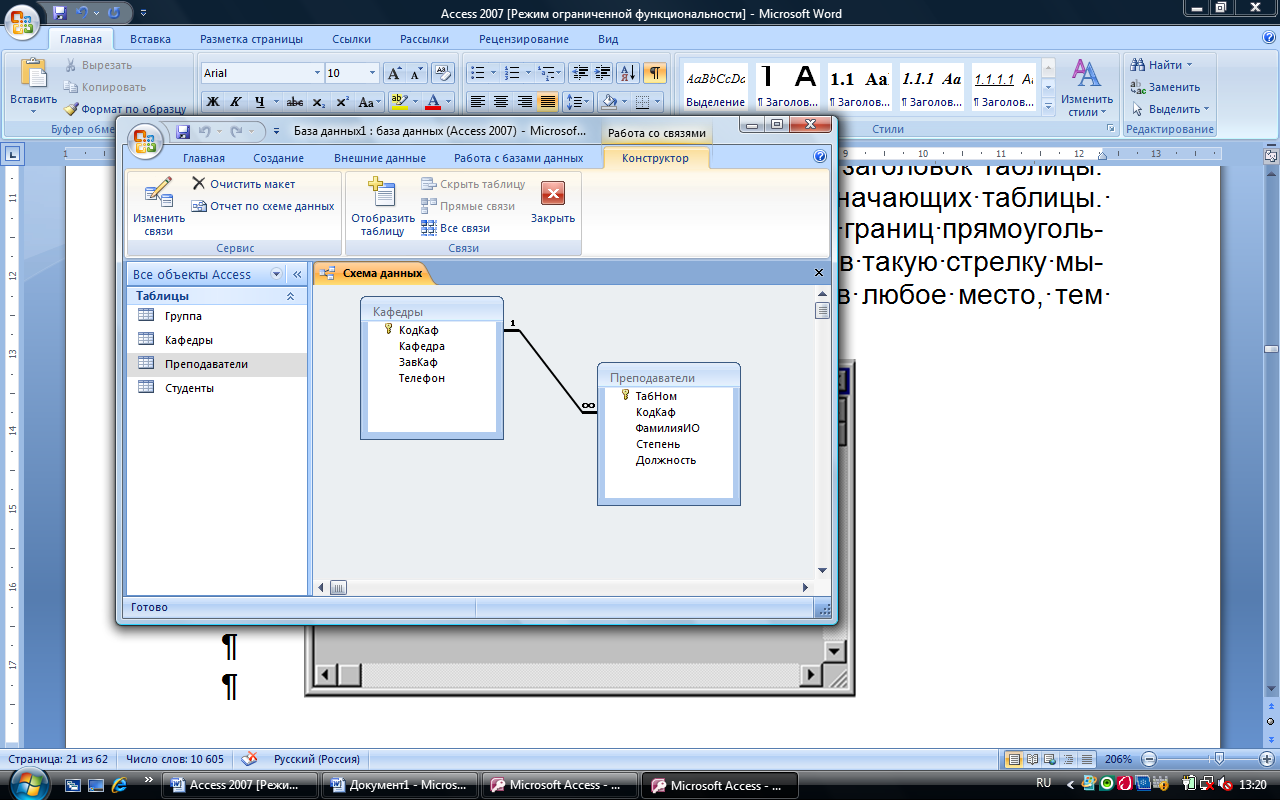Switch to Документ1 in Windows taskbar
1280x800 pixels.
(399, 785)
